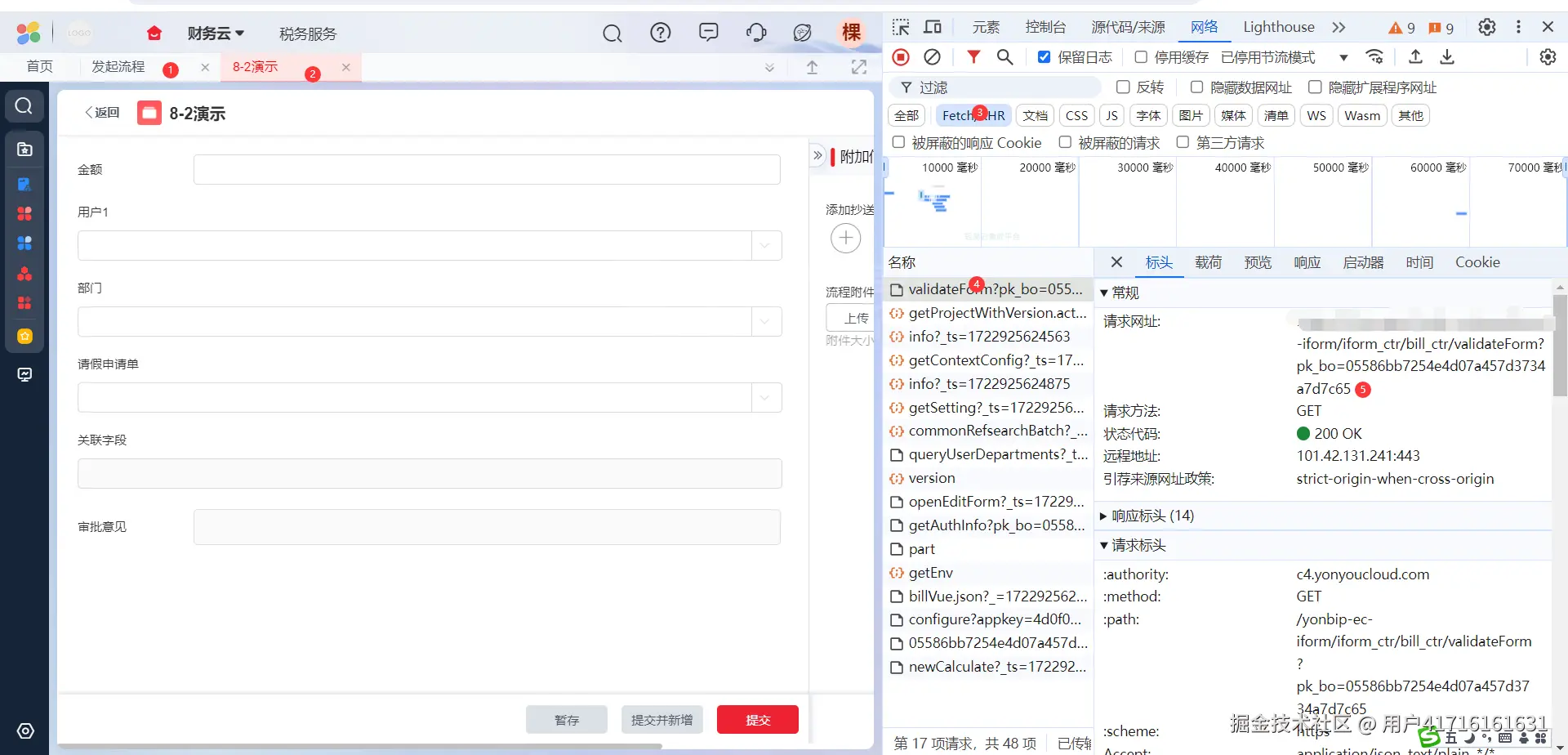1568x755 pixels.
Task: Click the red filter funnel icon
Action: pyautogui.click(x=973, y=57)
